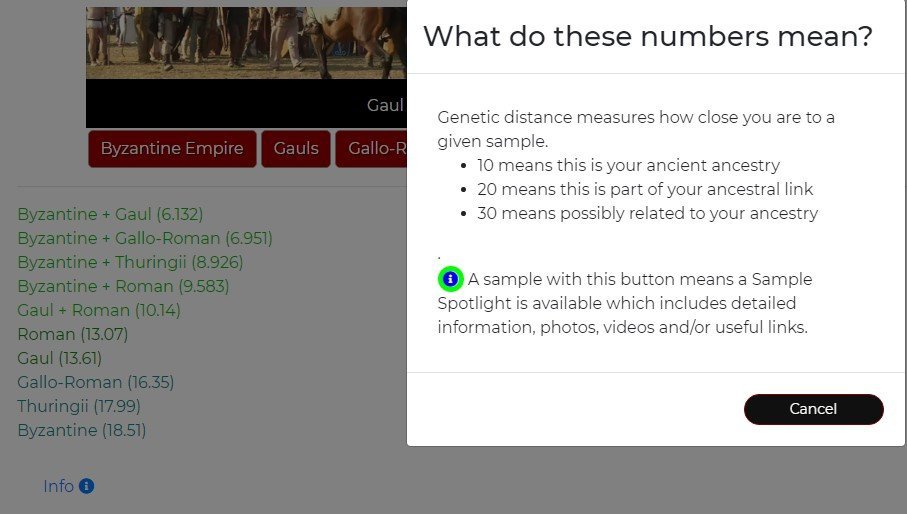
Task: Open Byzantine + Roman (9.583) result
Action: point(123,286)
